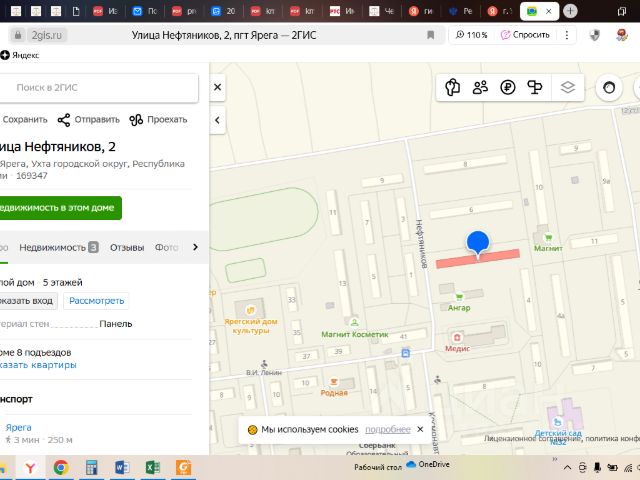This screenshot has width=640, height=480.
Task: Dismiss the cookies notice
Action: point(420,429)
